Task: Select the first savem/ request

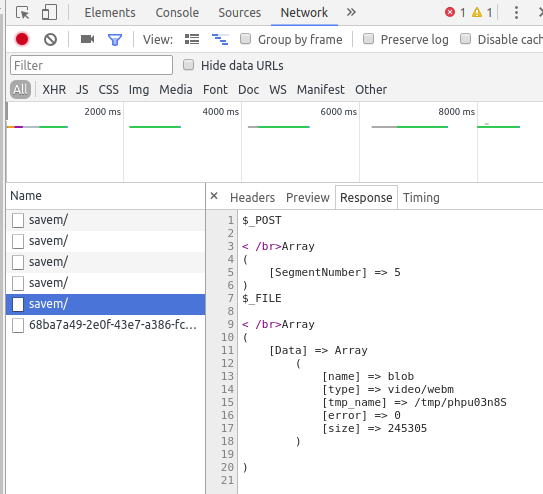Action: click(x=106, y=220)
